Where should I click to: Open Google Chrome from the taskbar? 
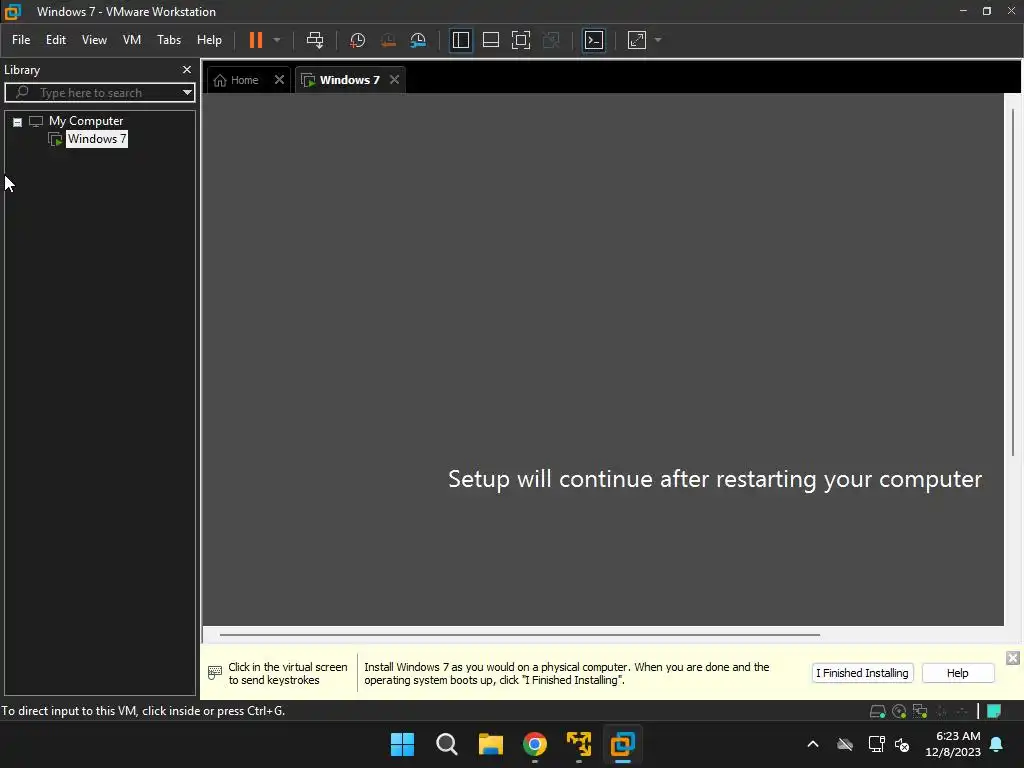pos(535,744)
